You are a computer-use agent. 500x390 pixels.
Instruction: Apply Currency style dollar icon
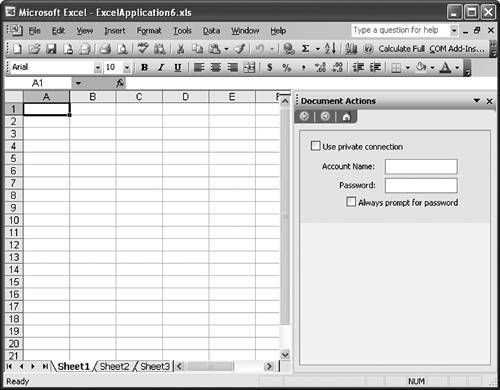click(x=270, y=67)
